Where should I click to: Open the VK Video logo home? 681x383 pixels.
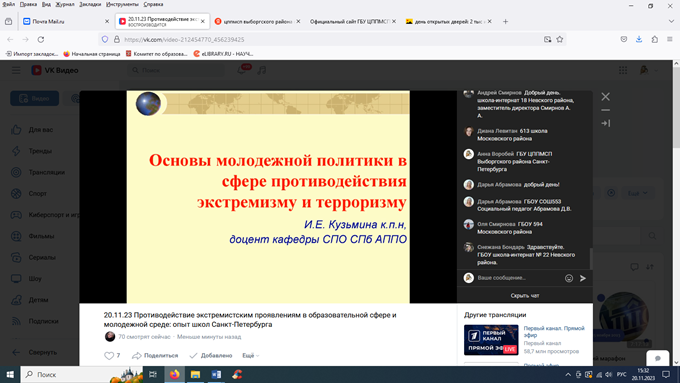click(x=55, y=70)
